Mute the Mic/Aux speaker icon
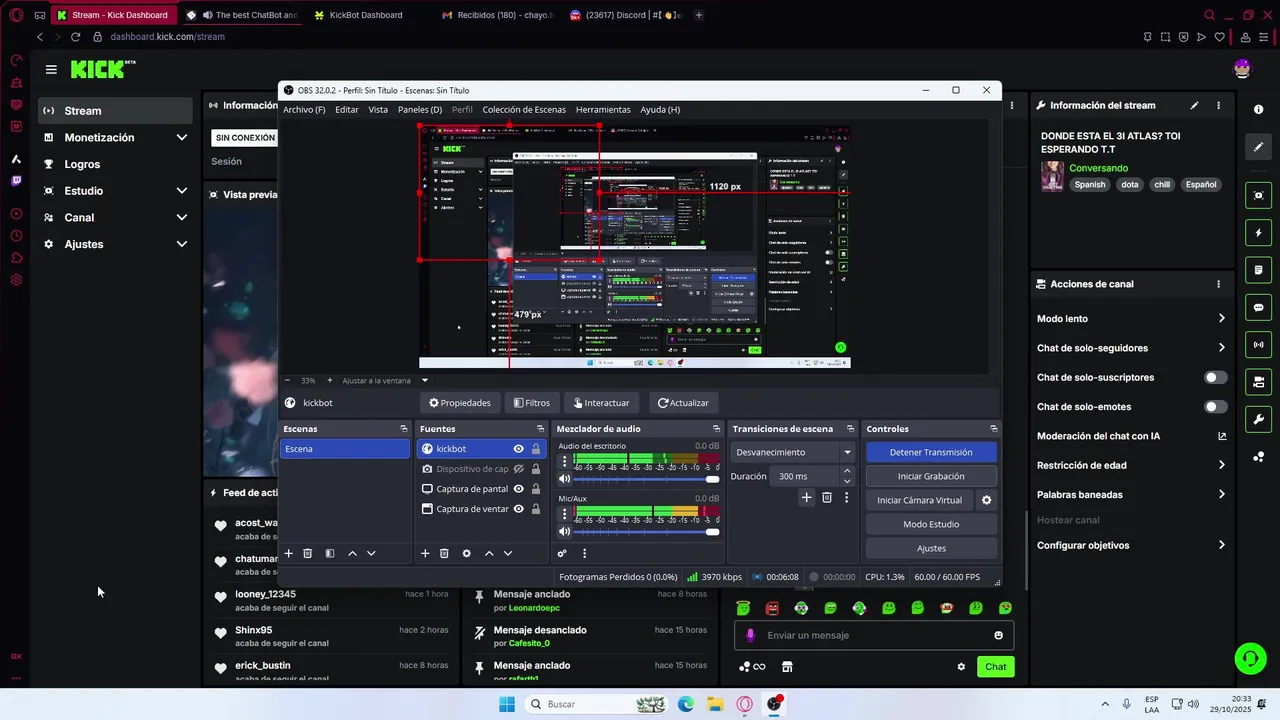The height and width of the screenshot is (720, 1280). [564, 531]
